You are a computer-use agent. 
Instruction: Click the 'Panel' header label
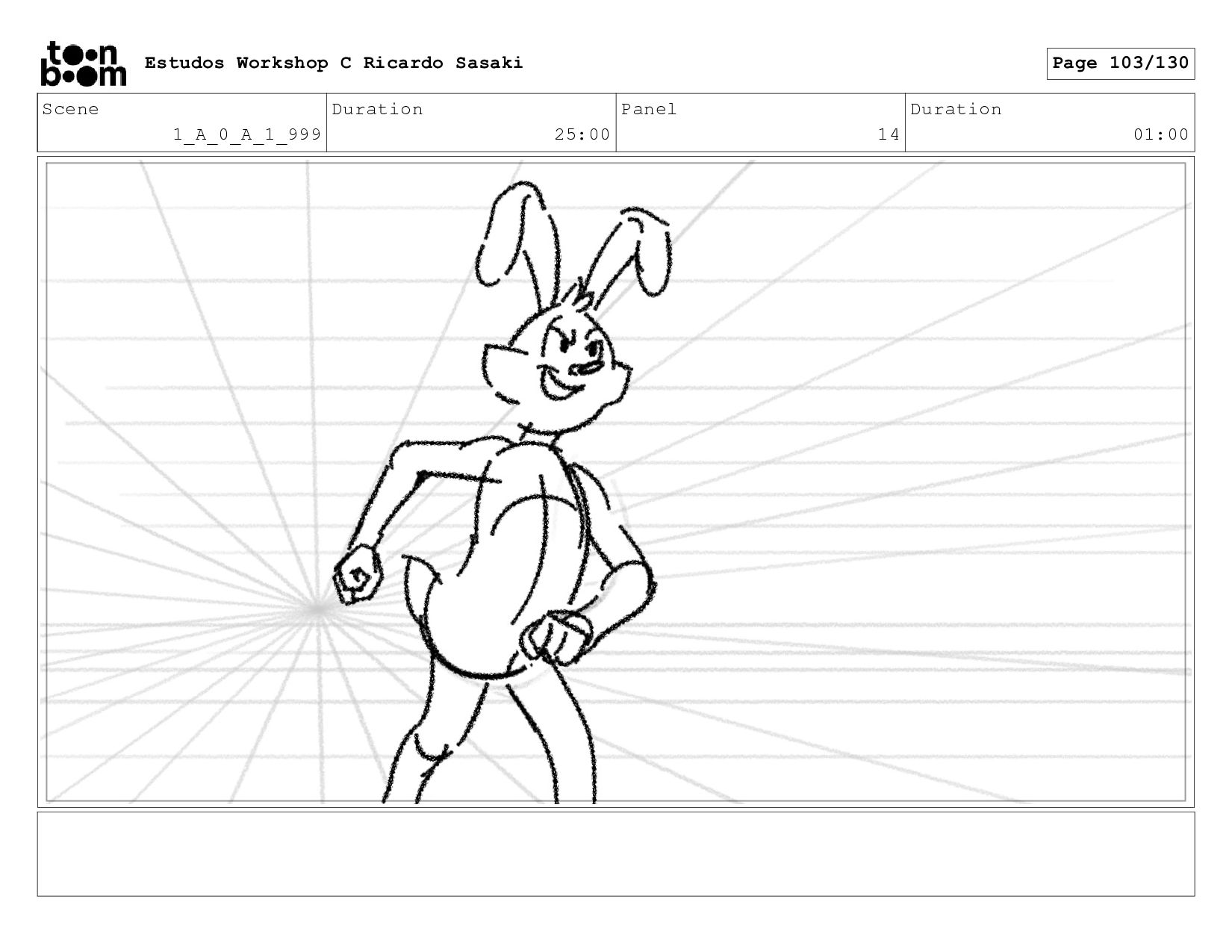(x=649, y=109)
